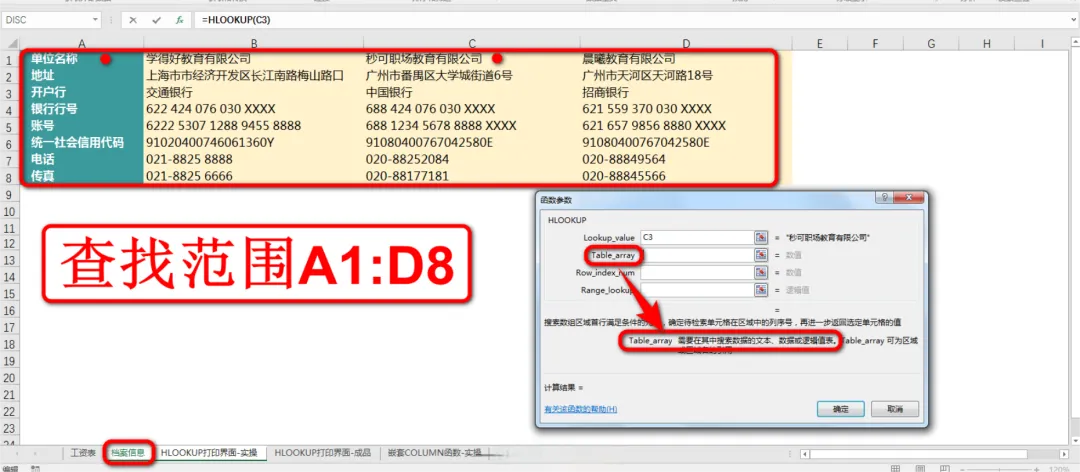The image size is (1080, 472).
Task: Click the horizontal scrollbar left arrow
Action: tap(805, 453)
